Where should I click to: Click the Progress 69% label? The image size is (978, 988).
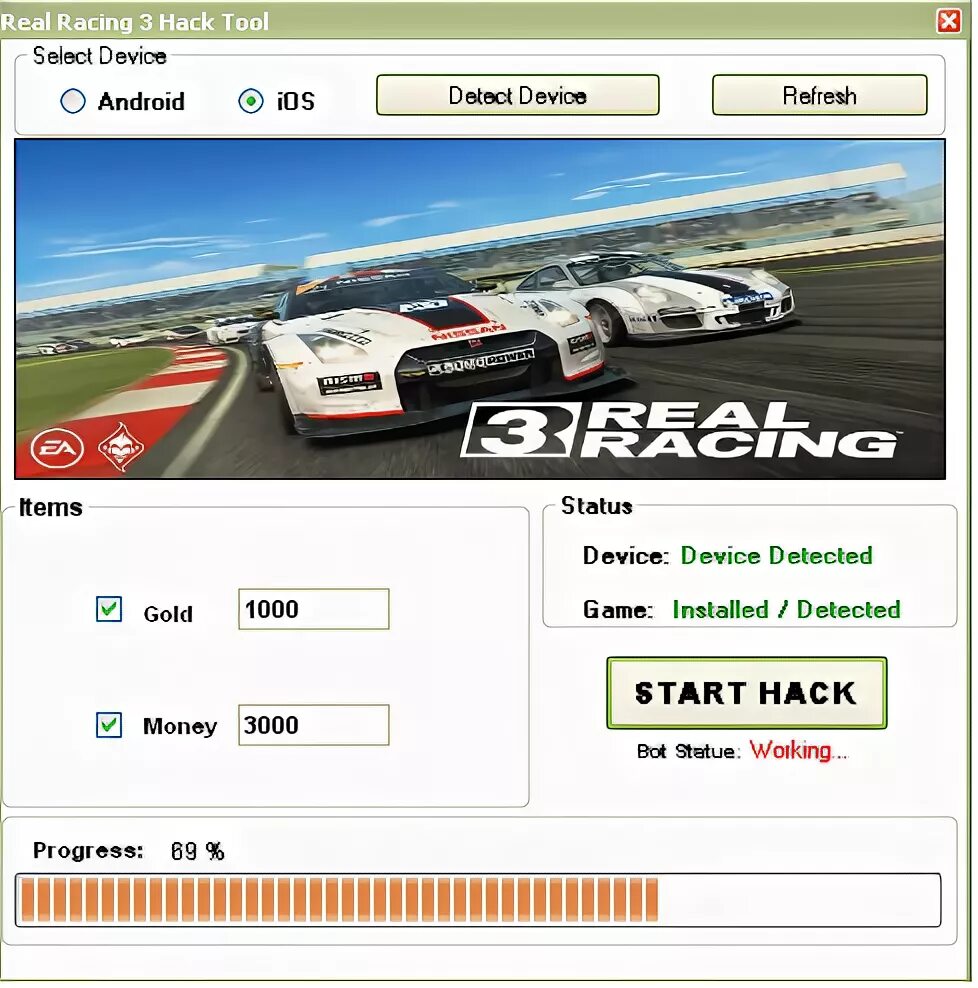(128, 851)
